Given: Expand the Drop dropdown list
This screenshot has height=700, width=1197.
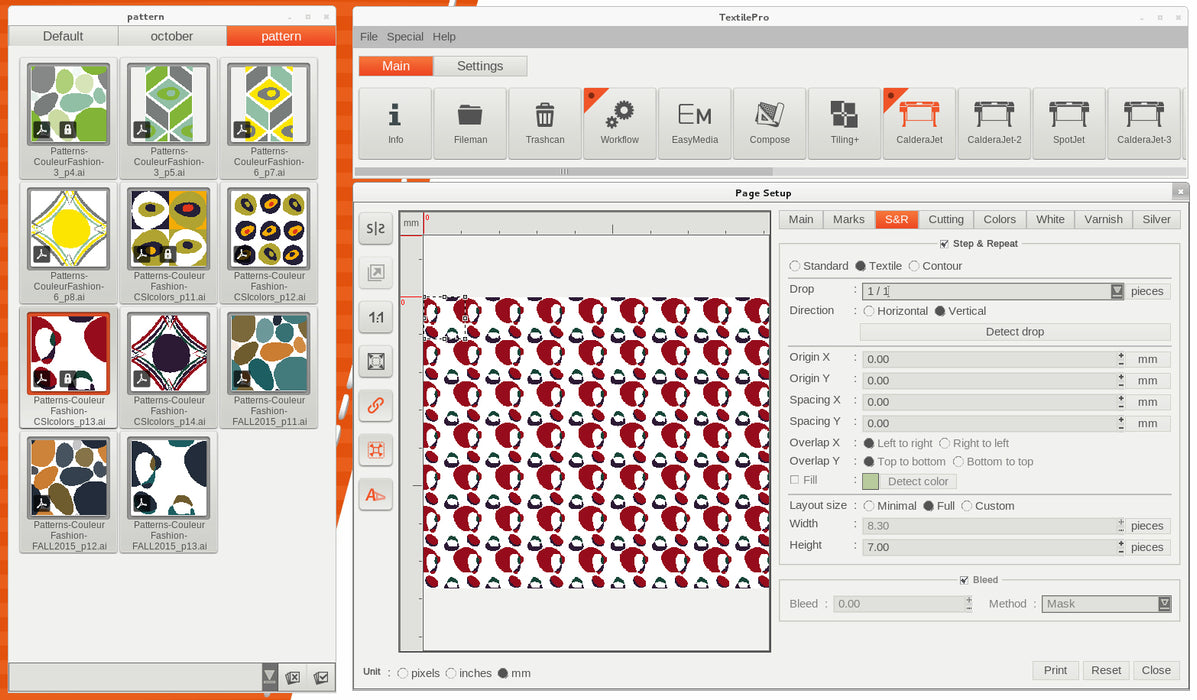Looking at the screenshot, I should (1116, 291).
